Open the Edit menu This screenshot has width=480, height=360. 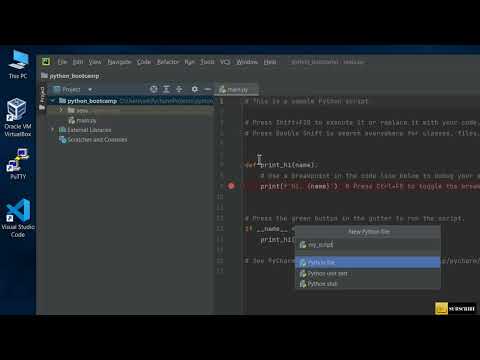click(78, 62)
